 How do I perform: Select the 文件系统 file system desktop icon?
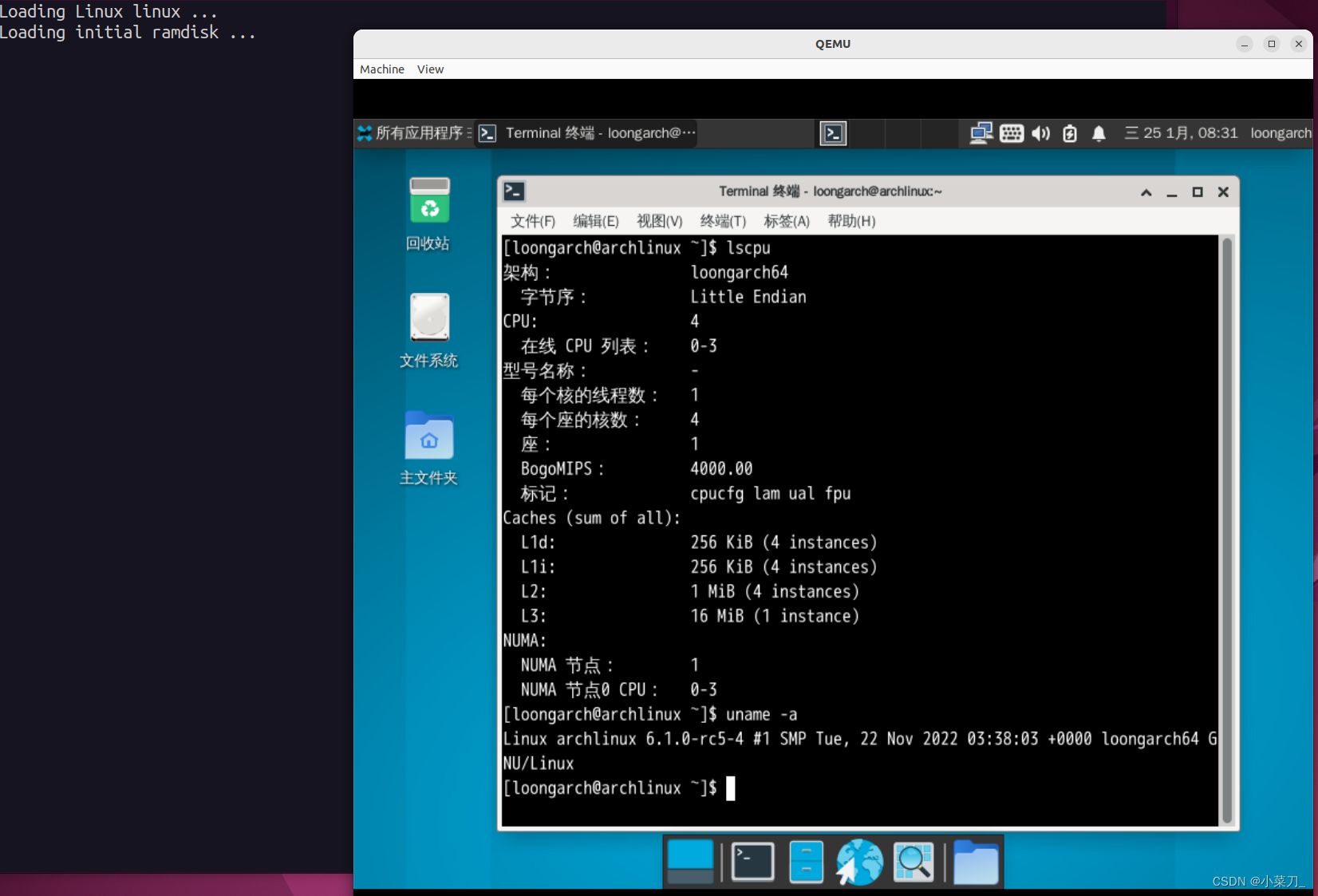click(x=429, y=331)
